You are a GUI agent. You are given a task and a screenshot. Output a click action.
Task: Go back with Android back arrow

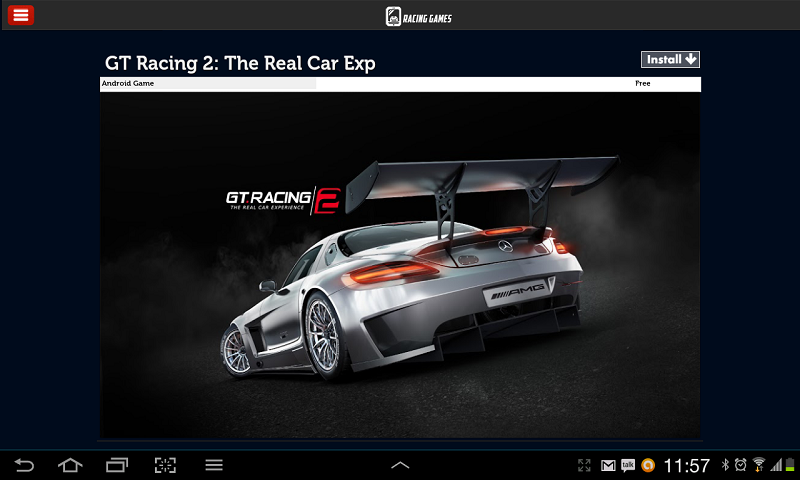tap(24, 465)
